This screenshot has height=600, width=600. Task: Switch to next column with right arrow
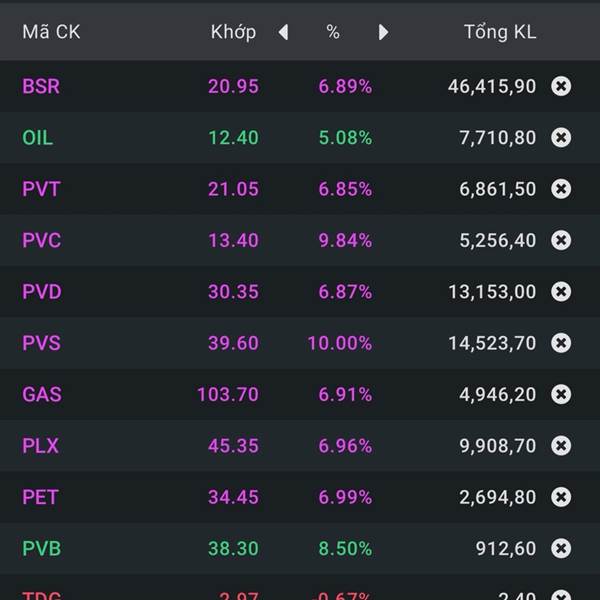[383, 32]
